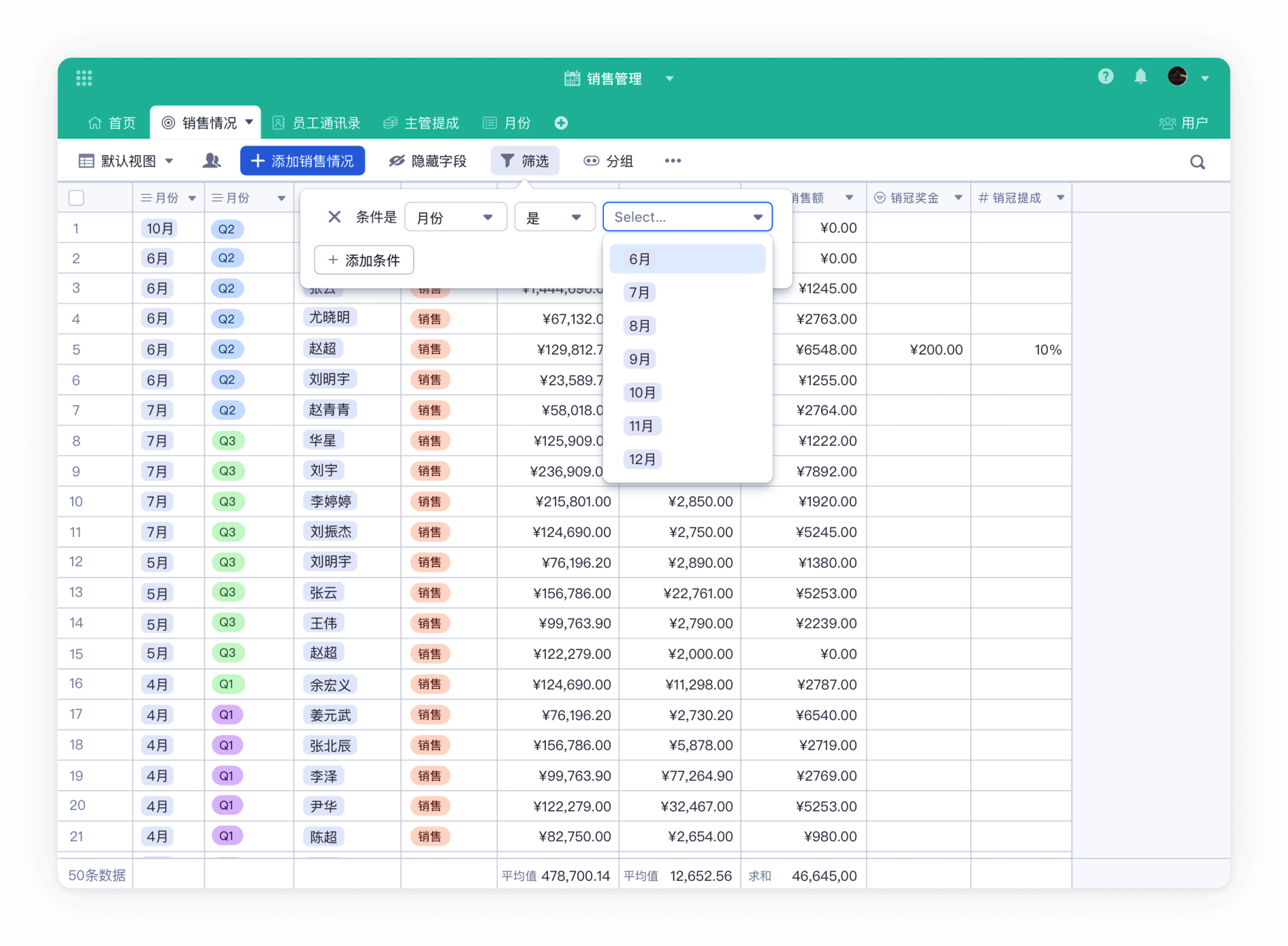Screen dimensions: 1288x946
Task: Click the 尤晓明 name cell
Action: pos(329,317)
